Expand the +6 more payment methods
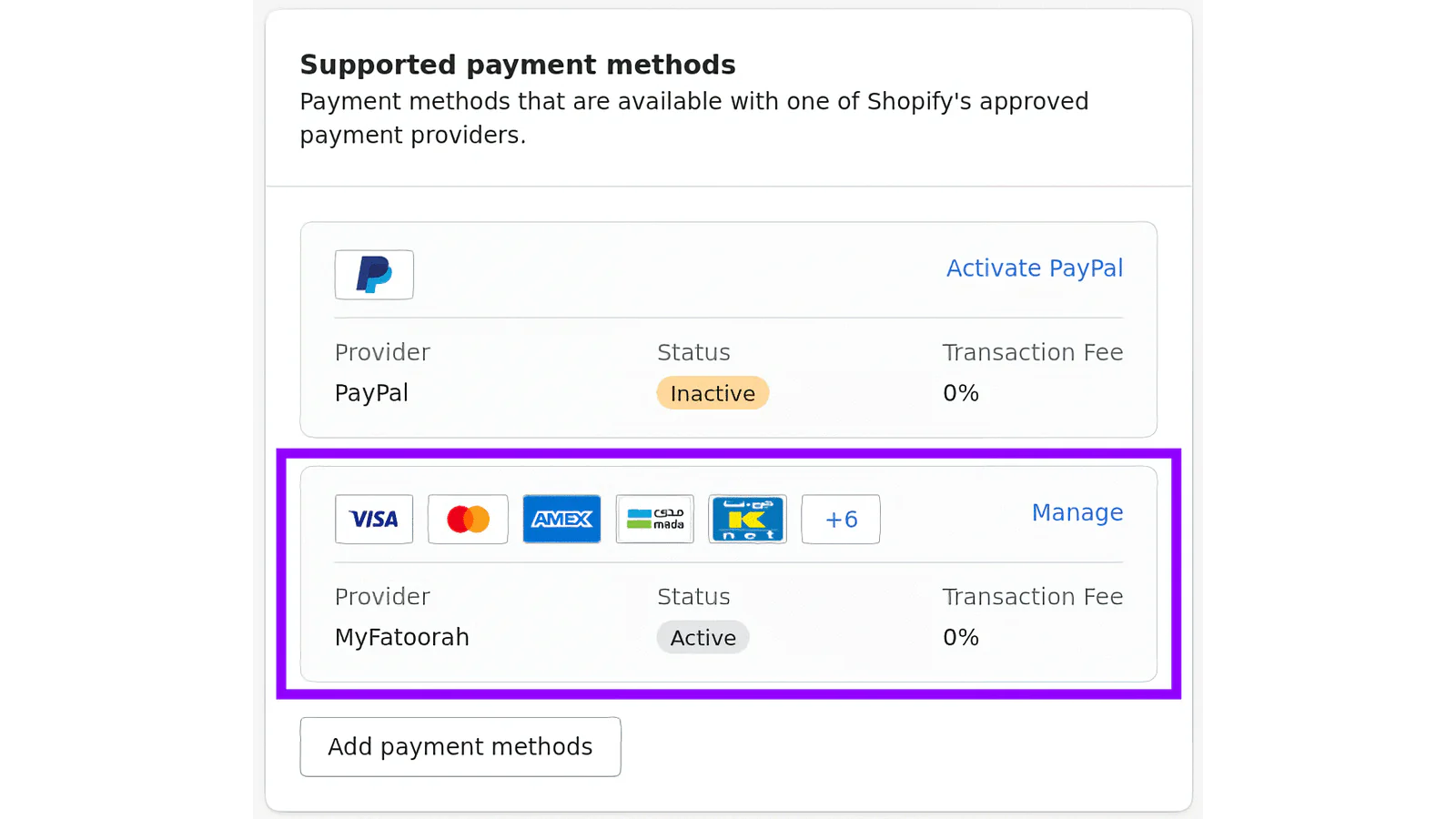 pyautogui.click(x=841, y=520)
